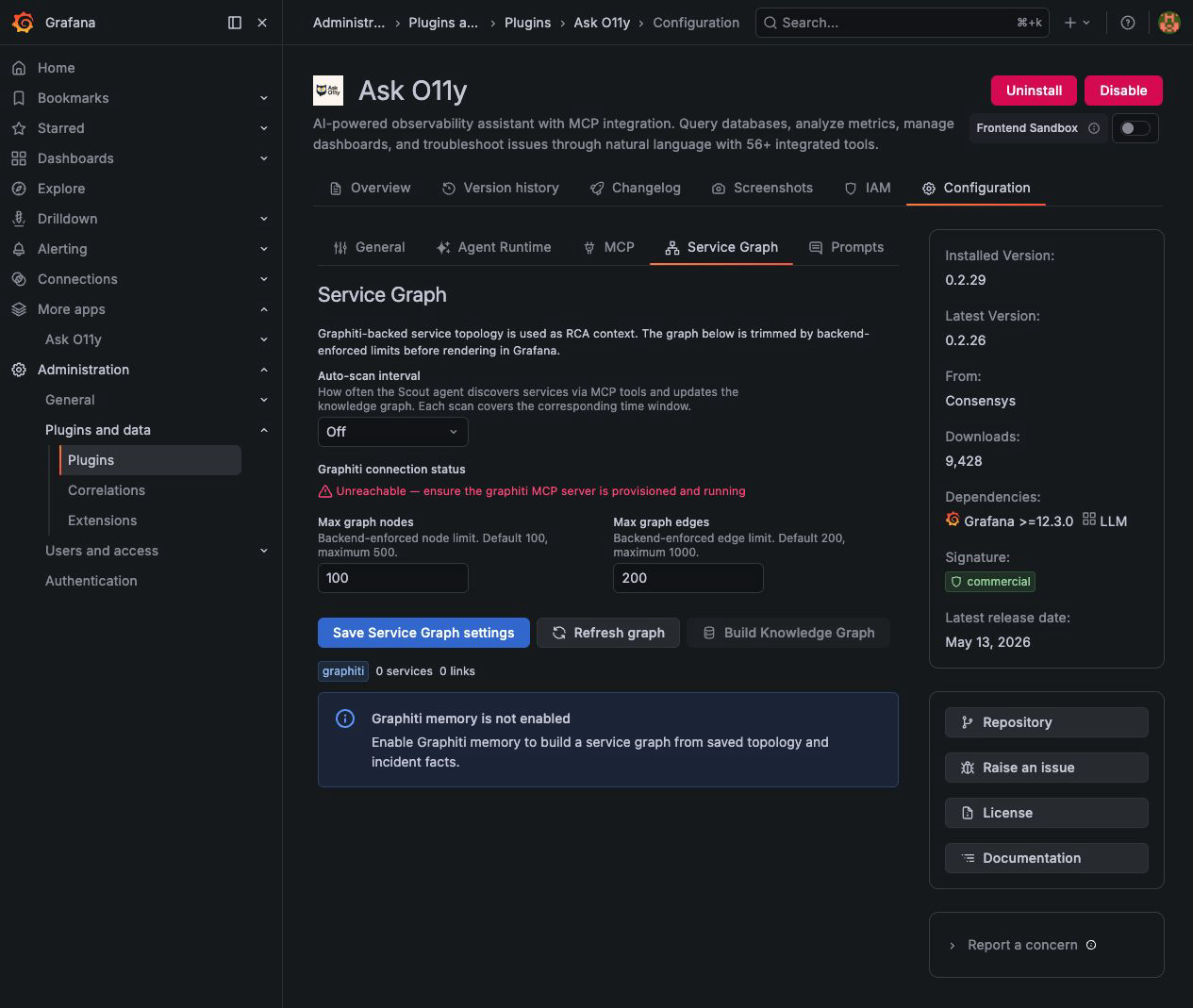Expand the Report a concern section
Image resolution: width=1193 pixels, height=1008 pixels.
1022,945
